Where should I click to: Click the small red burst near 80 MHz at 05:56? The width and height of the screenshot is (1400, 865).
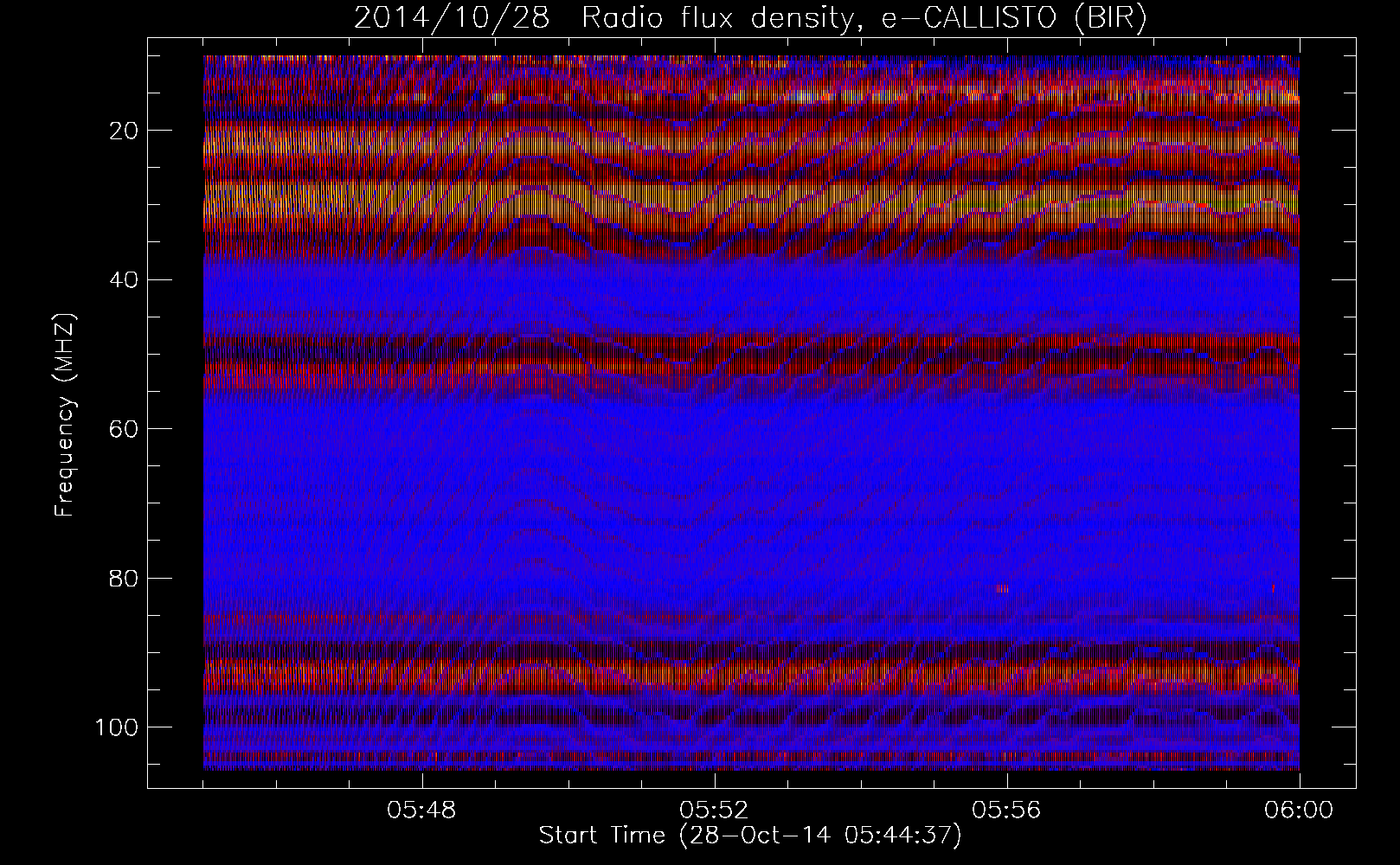pos(1002,589)
